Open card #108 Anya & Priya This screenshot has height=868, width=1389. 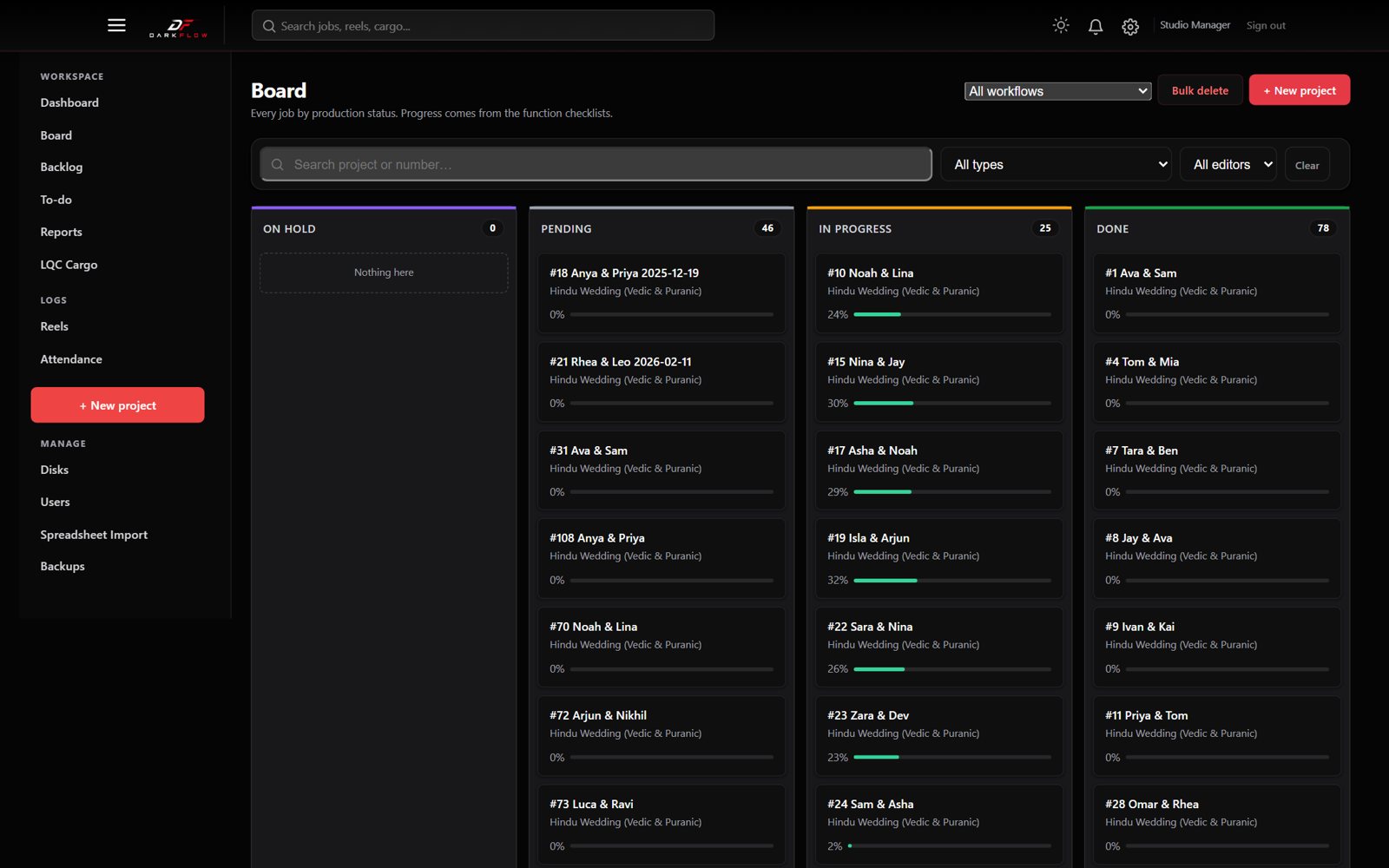(662, 558)
